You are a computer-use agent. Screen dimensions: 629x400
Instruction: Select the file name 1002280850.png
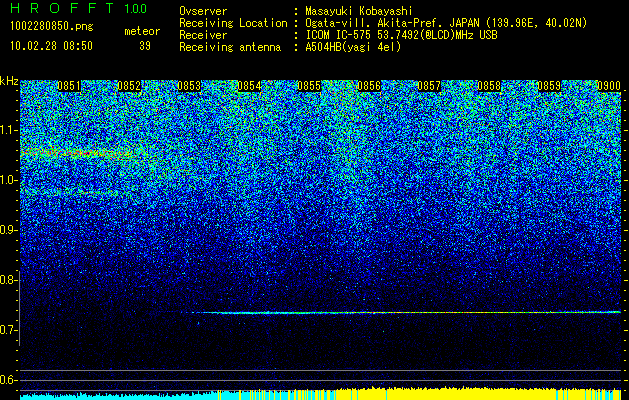[52, 27]
